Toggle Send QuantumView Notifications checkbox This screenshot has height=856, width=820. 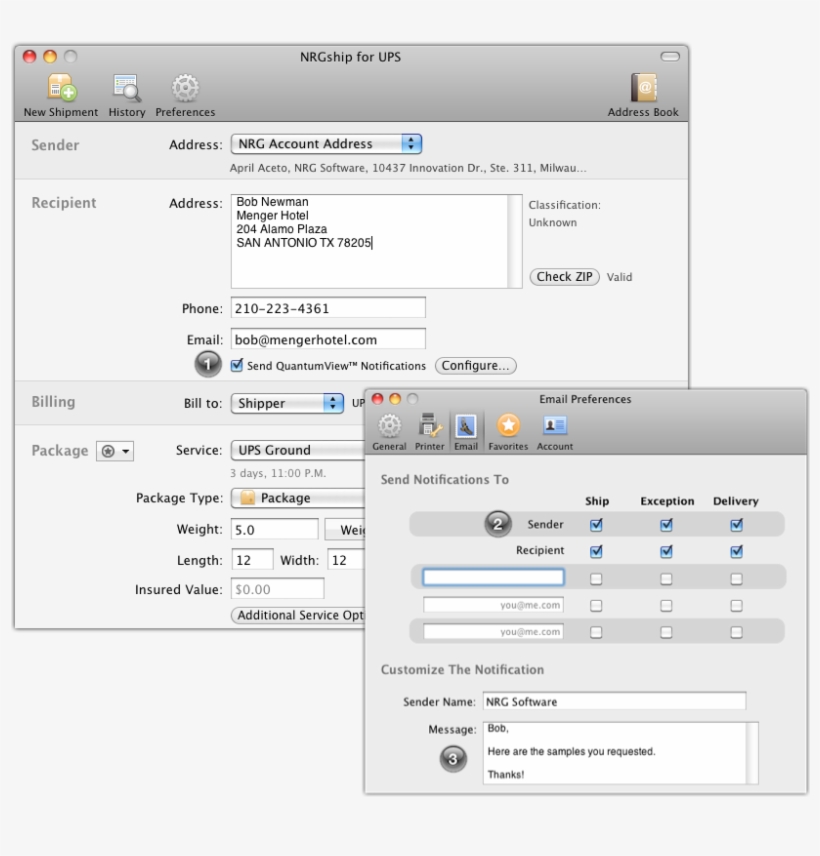(x=236, y=365)
